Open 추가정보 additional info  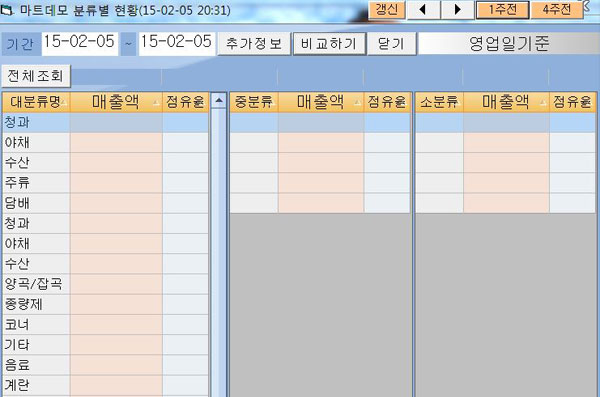254,44
